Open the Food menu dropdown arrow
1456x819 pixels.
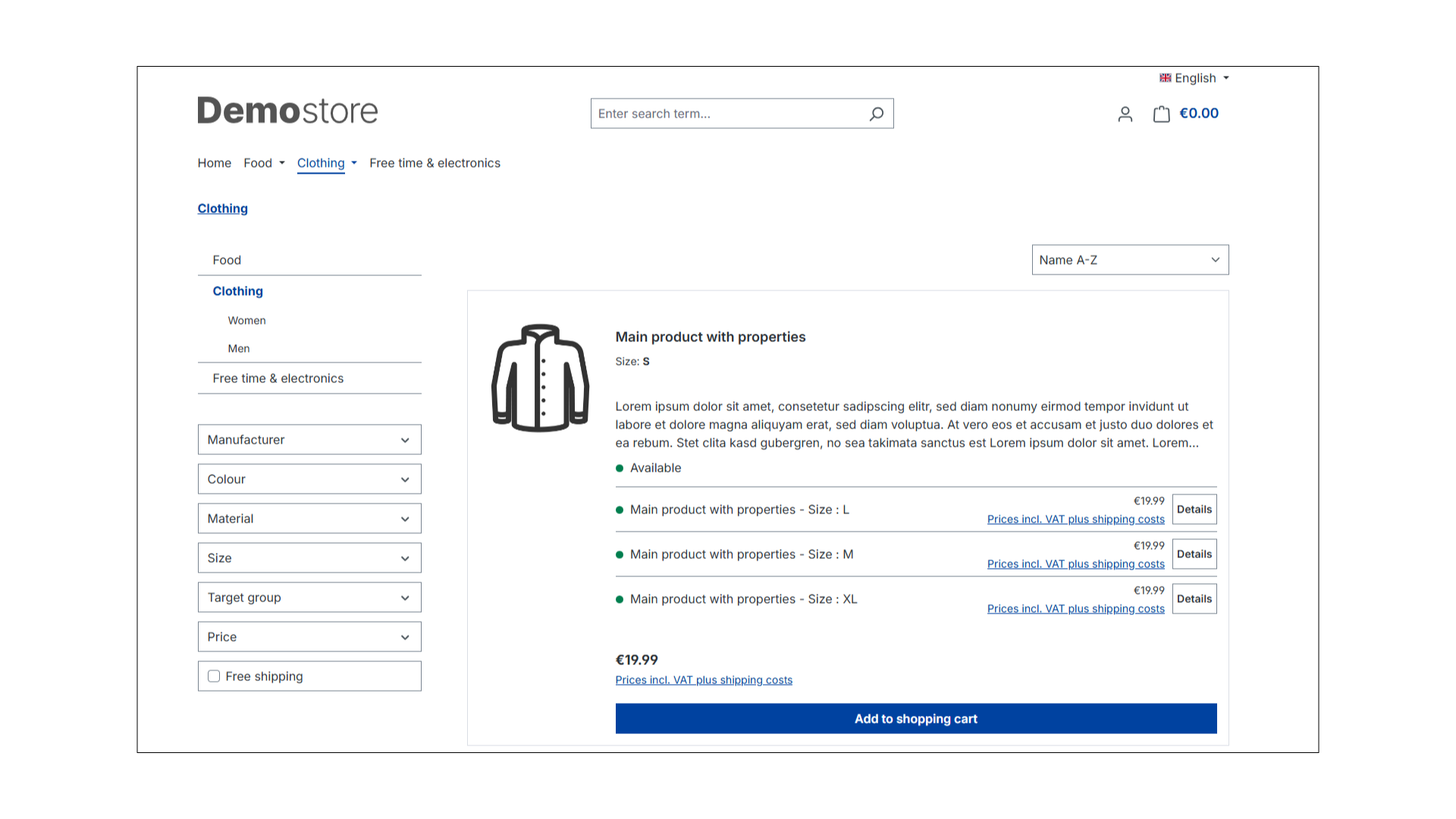[282, 163]
